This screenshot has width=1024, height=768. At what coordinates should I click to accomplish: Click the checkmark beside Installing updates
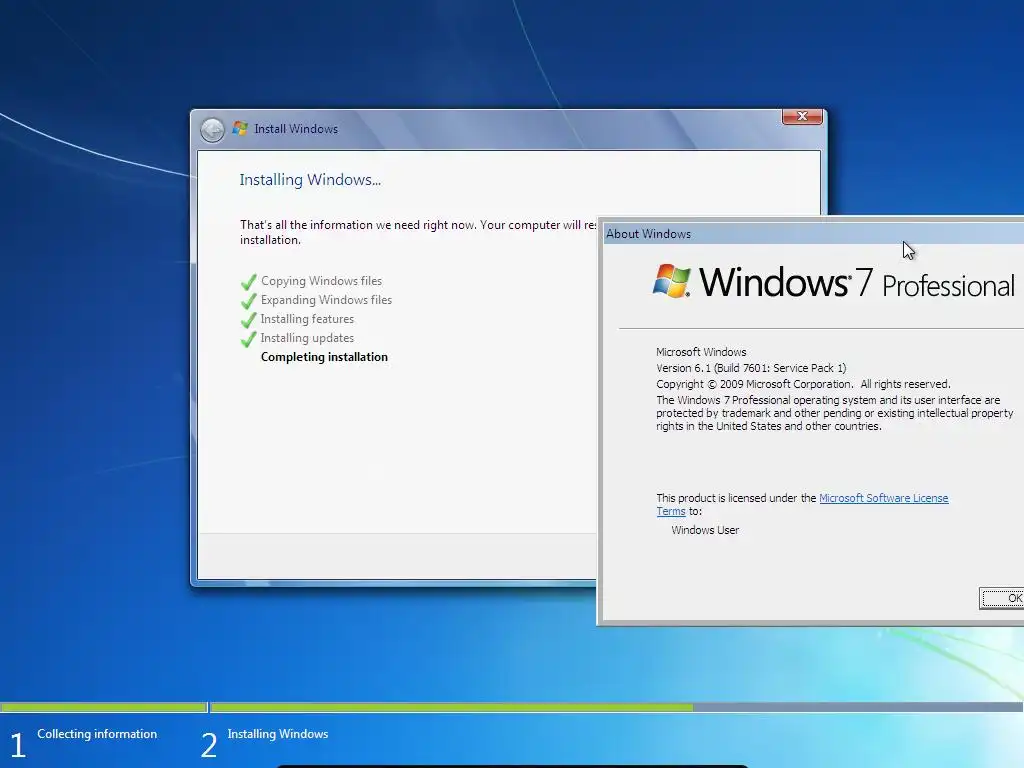coord(249,339)
